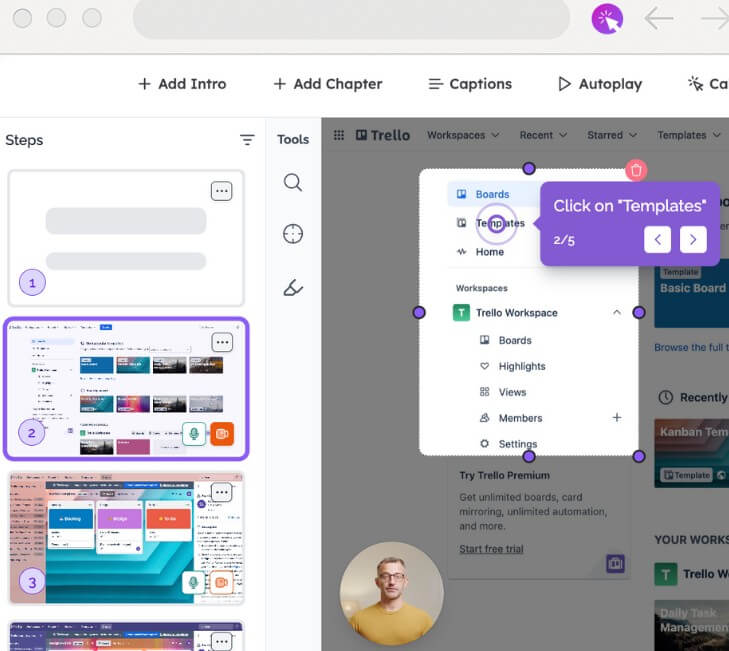Viewport: 729px width, 651px height.
Task: Click the Premium briefcase icon
Action: coord(616,563)
